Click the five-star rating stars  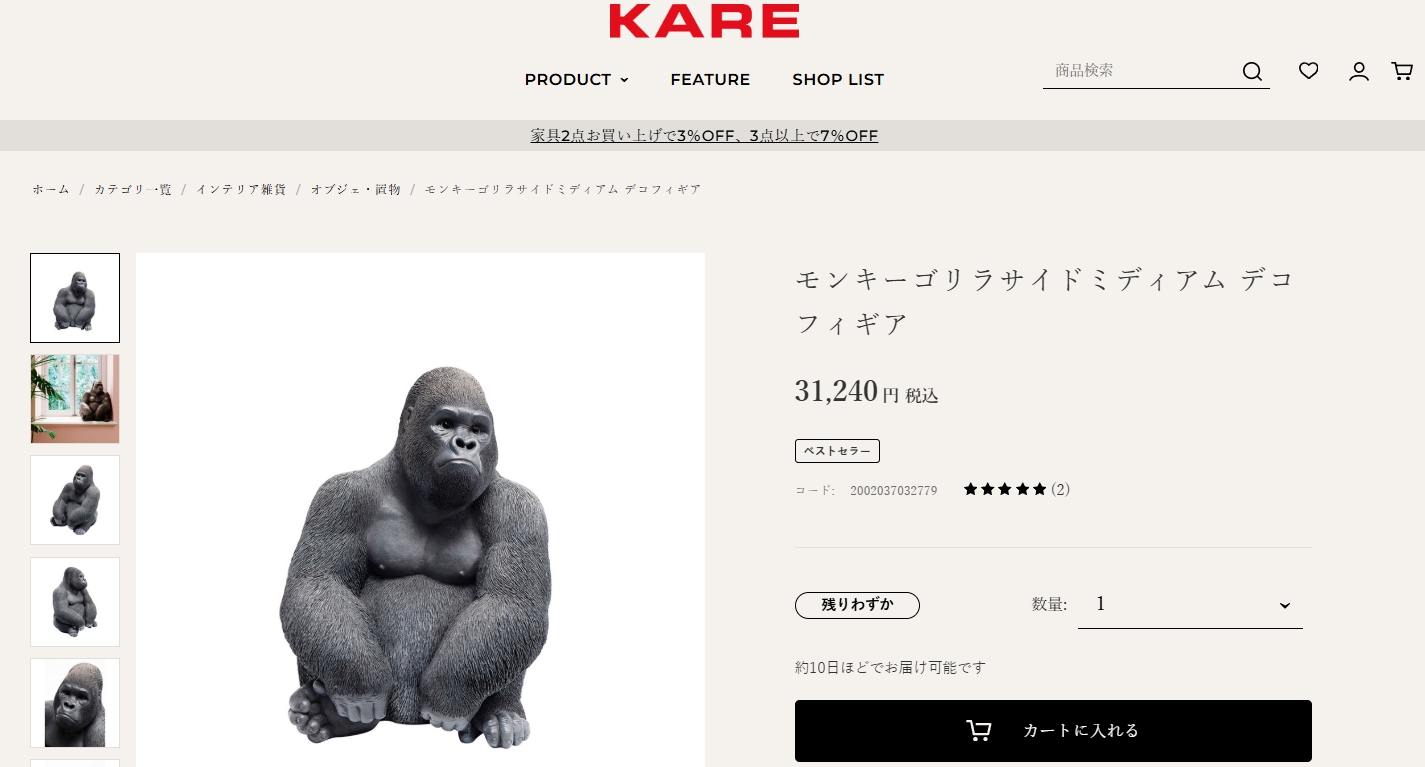click(x=1005, y=489)
